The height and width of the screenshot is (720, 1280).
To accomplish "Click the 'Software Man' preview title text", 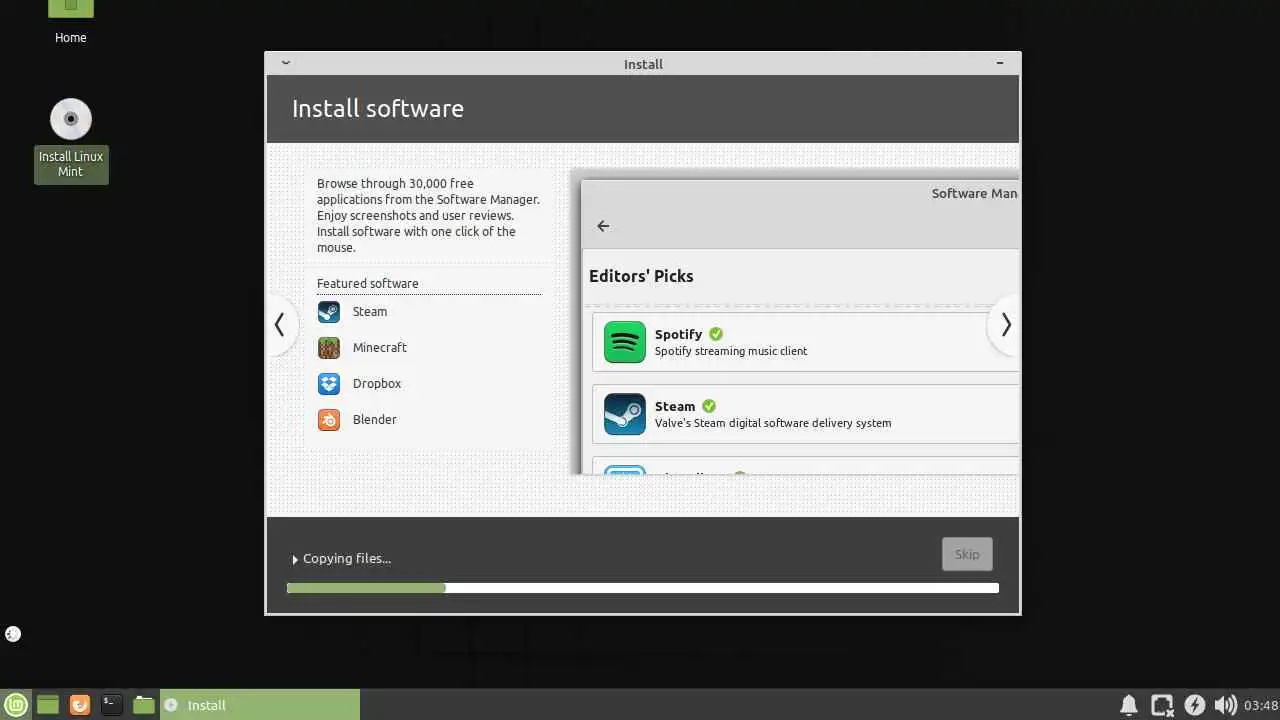I will click(x=975, y=194).
